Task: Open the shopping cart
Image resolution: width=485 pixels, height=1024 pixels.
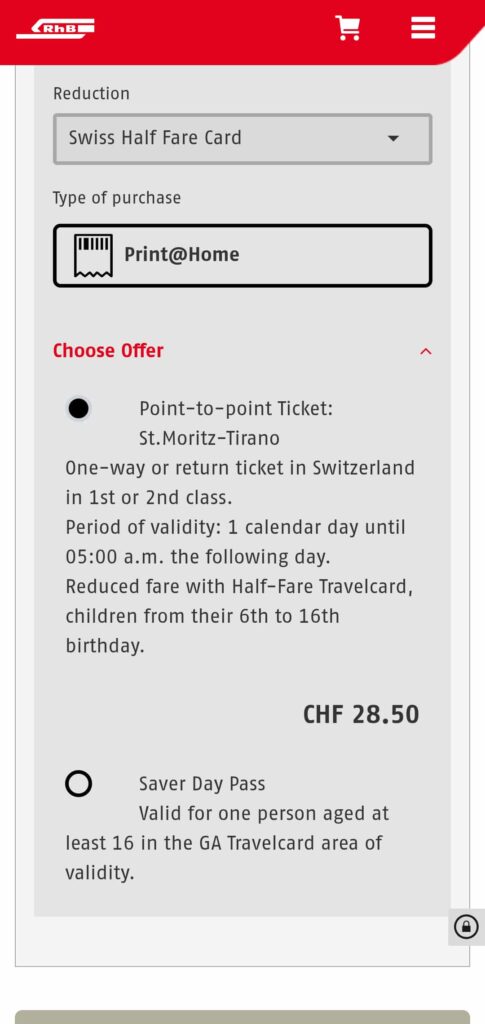Action: (348, 28)
